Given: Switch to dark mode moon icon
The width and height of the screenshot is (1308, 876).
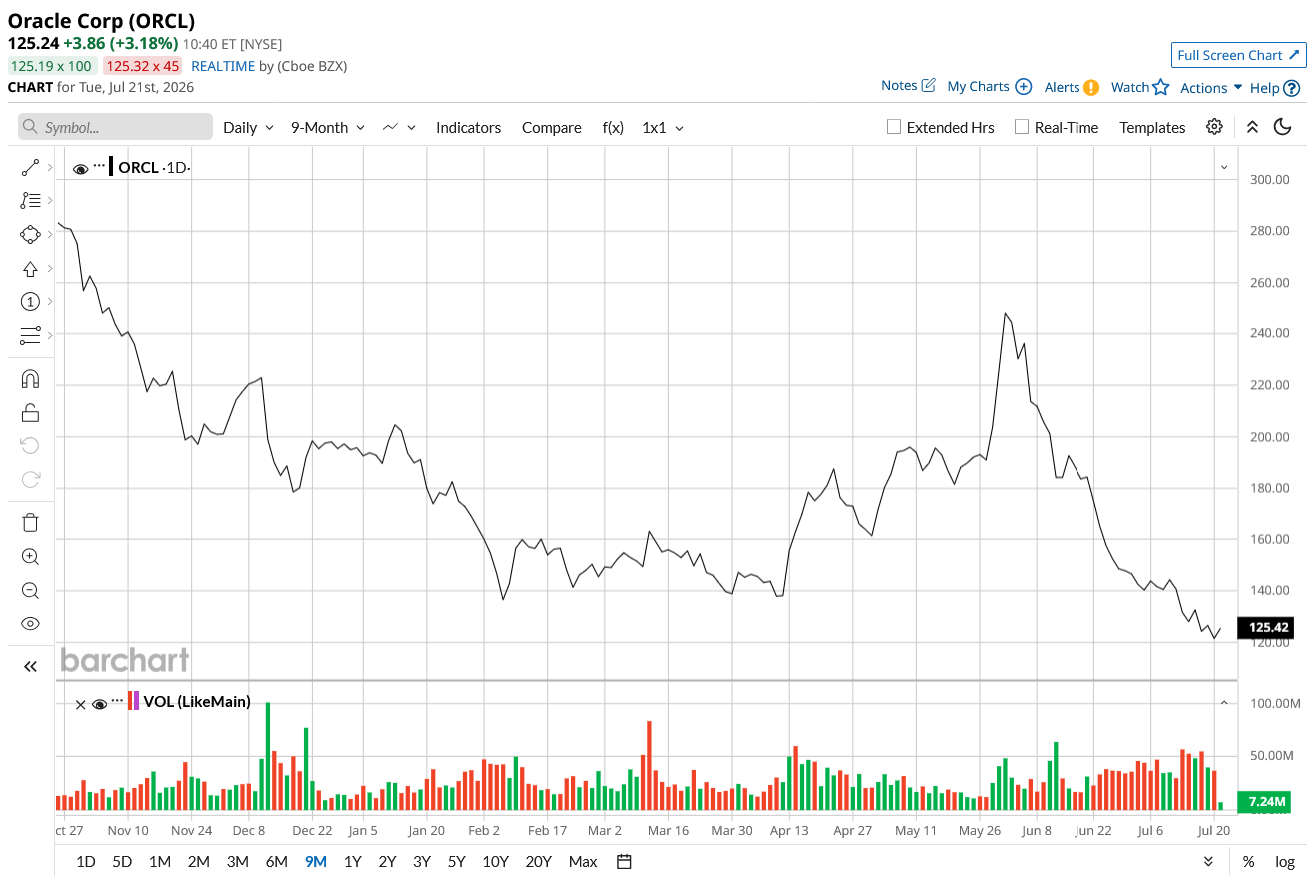Looking at the screenshot, I should [1282, 127].
